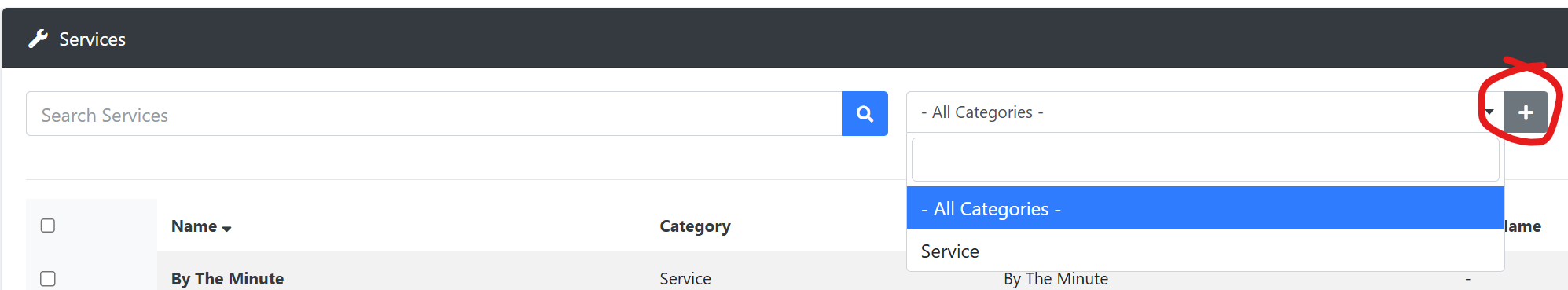Click the Service category cell in first row
Viewport: 1568px width, 290px height.
pos(685,278)
